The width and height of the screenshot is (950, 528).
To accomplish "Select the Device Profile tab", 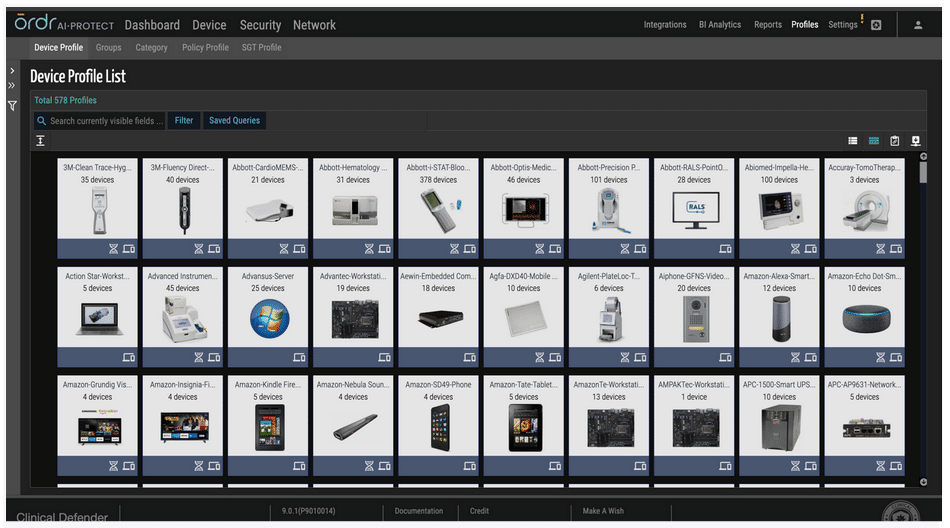I will point(58,47).
